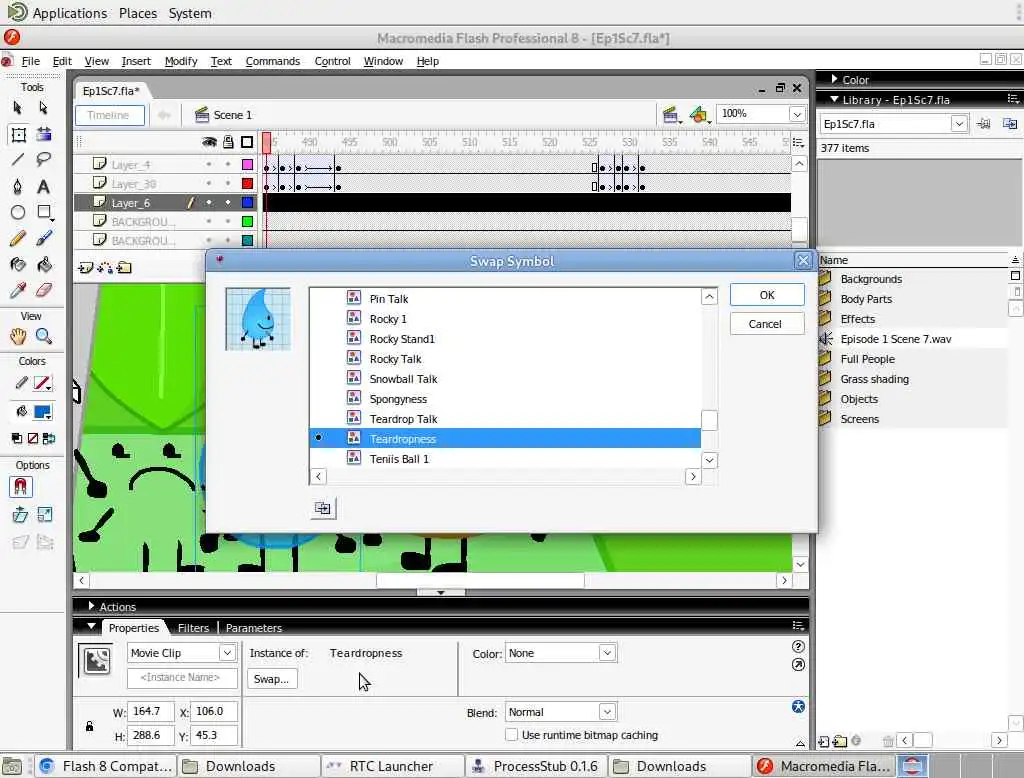Expand the Color panel
Screen dimensions: 1024x778
point(835,79)
